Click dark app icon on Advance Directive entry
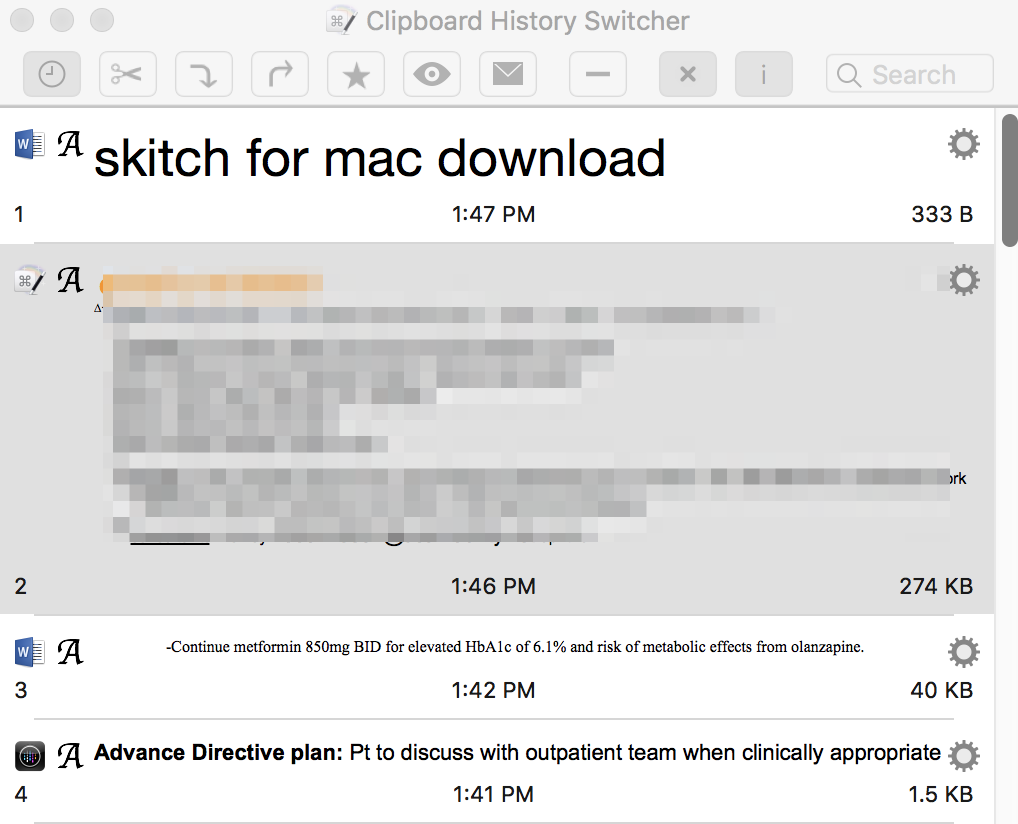Viewport: 1018px width, 824px height. pyautogui.click(x=29, y=756)
